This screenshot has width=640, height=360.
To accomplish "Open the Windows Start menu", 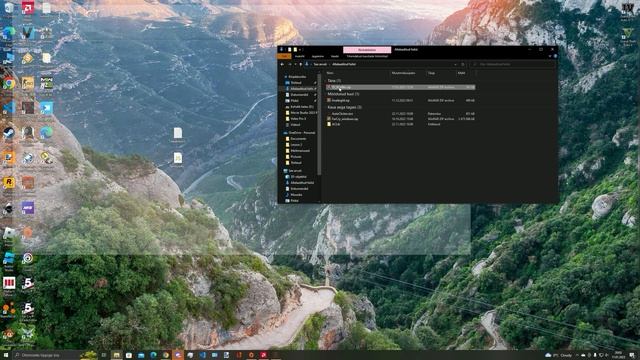I will coord(6,355).
